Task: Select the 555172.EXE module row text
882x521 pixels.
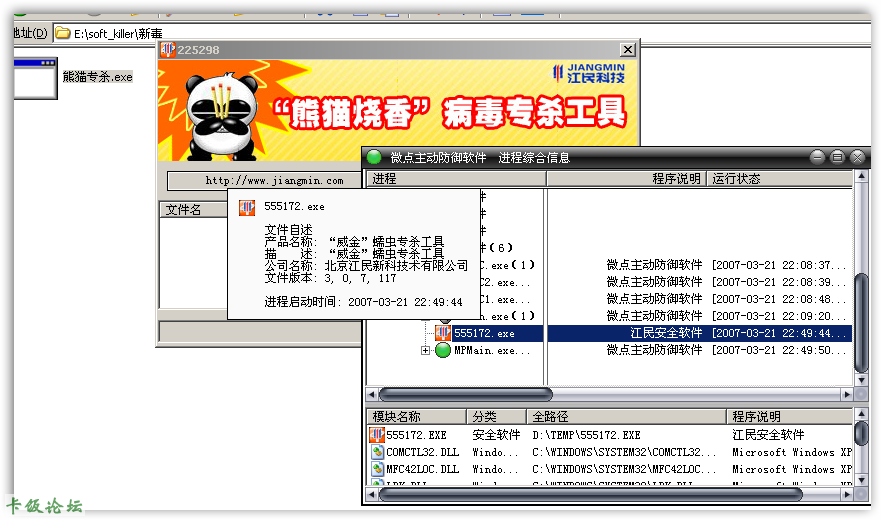Action: [416, 435]
